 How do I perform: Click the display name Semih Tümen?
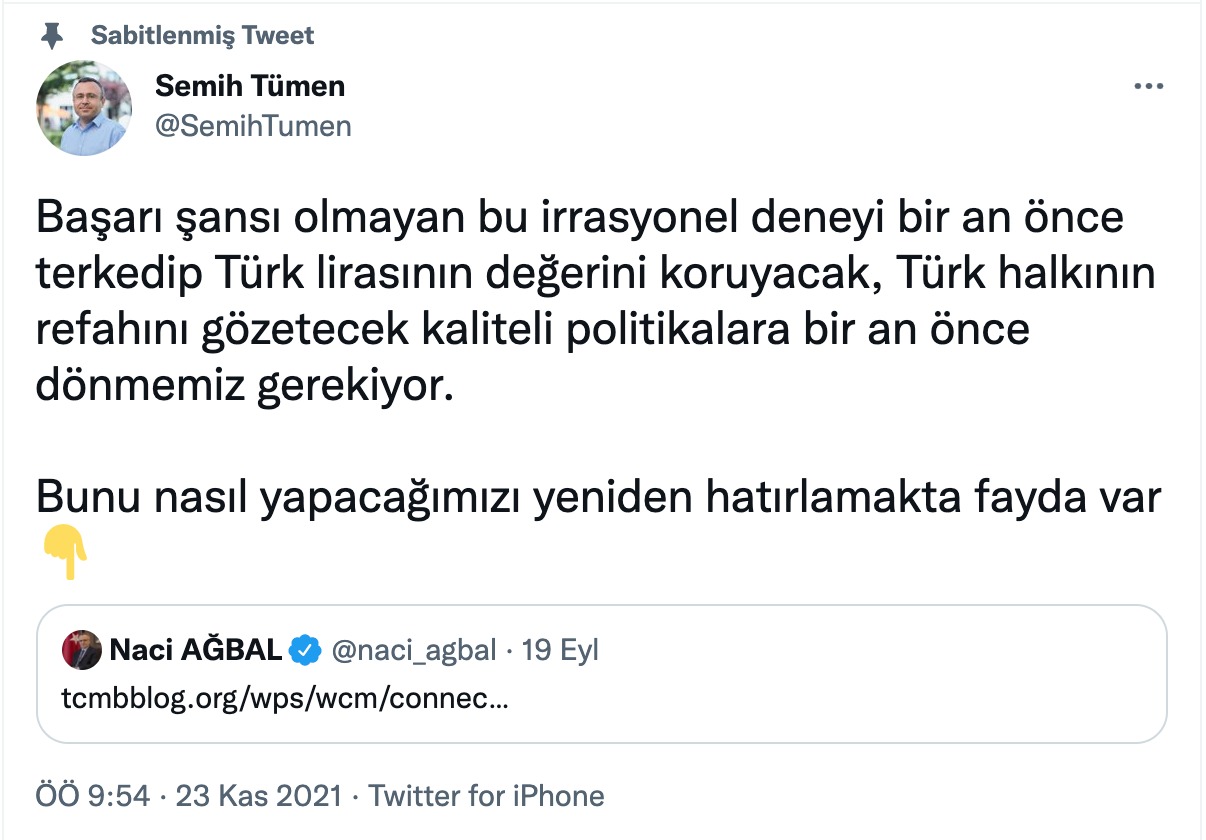pos(250,87)
